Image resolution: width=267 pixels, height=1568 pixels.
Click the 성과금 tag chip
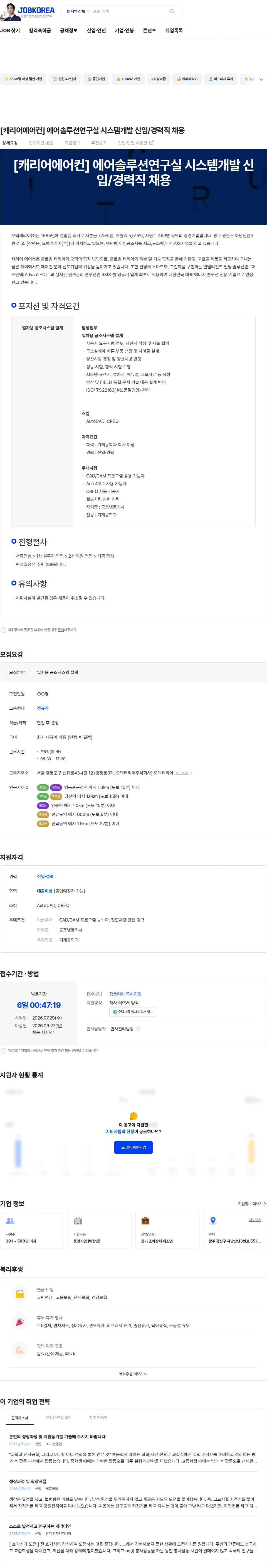pos(158,79)
